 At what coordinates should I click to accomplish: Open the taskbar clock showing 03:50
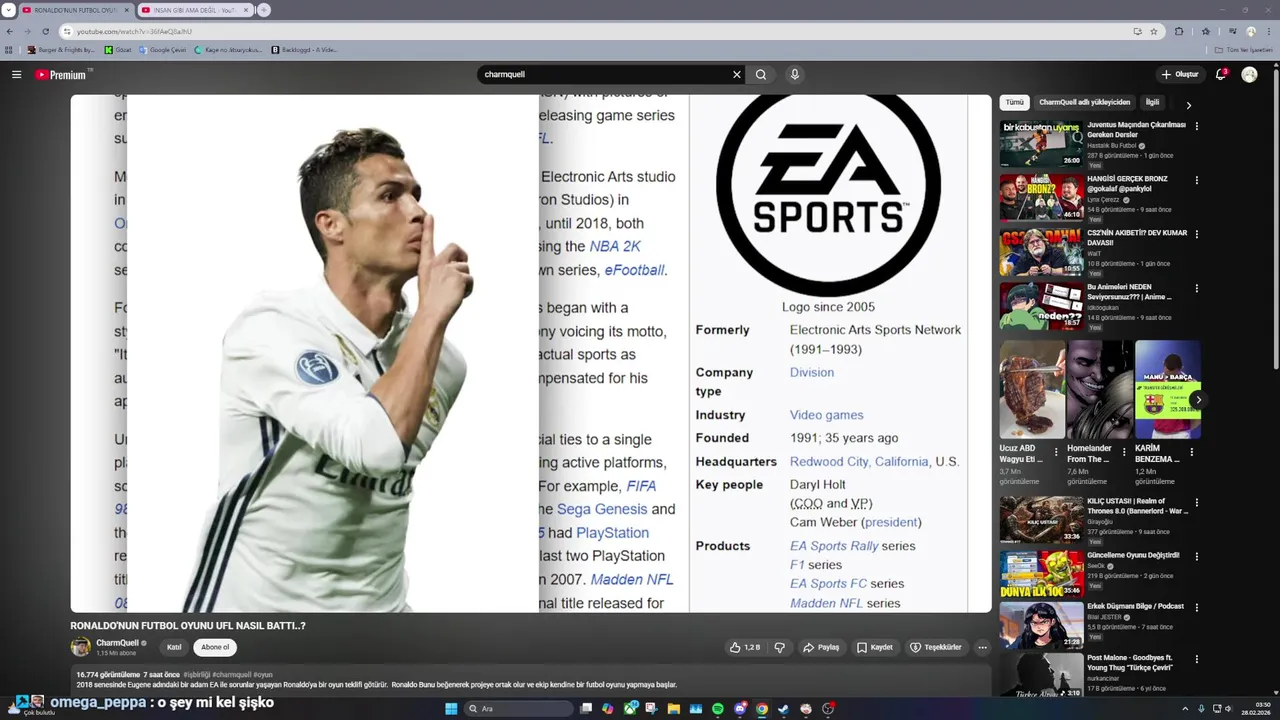click(x=1255, y=709)
